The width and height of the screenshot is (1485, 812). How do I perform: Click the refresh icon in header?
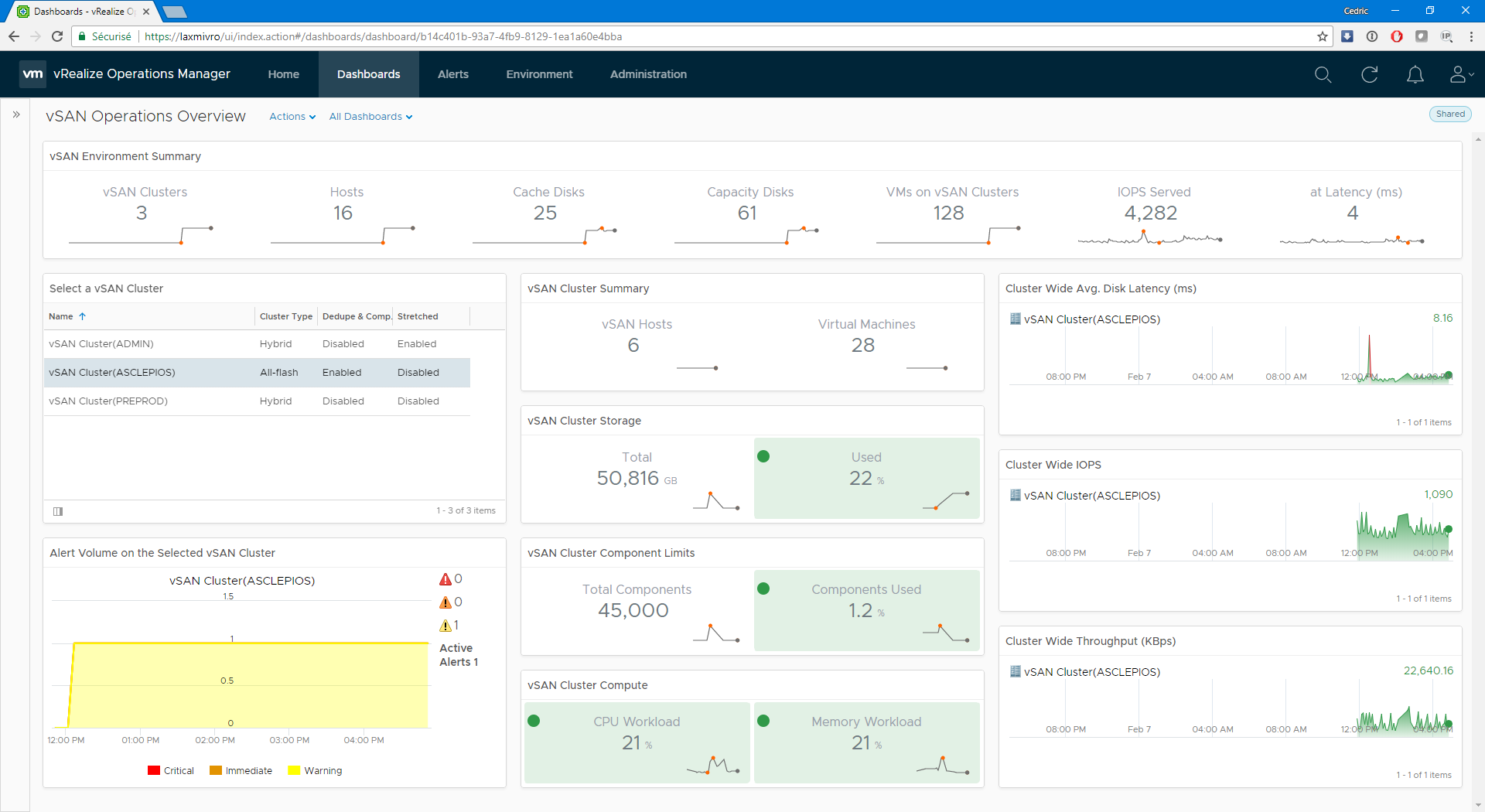1369,74
